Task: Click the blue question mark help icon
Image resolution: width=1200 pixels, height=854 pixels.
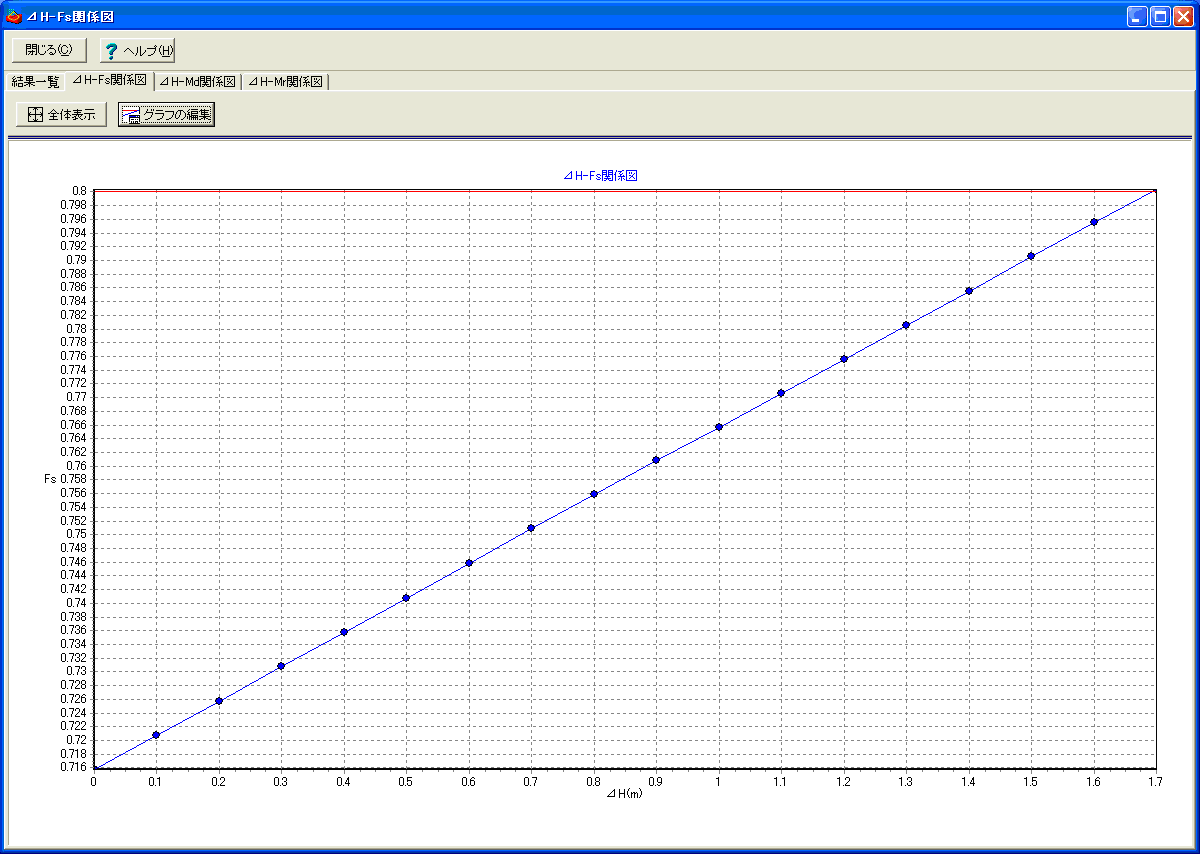Action: coord(111,51)
